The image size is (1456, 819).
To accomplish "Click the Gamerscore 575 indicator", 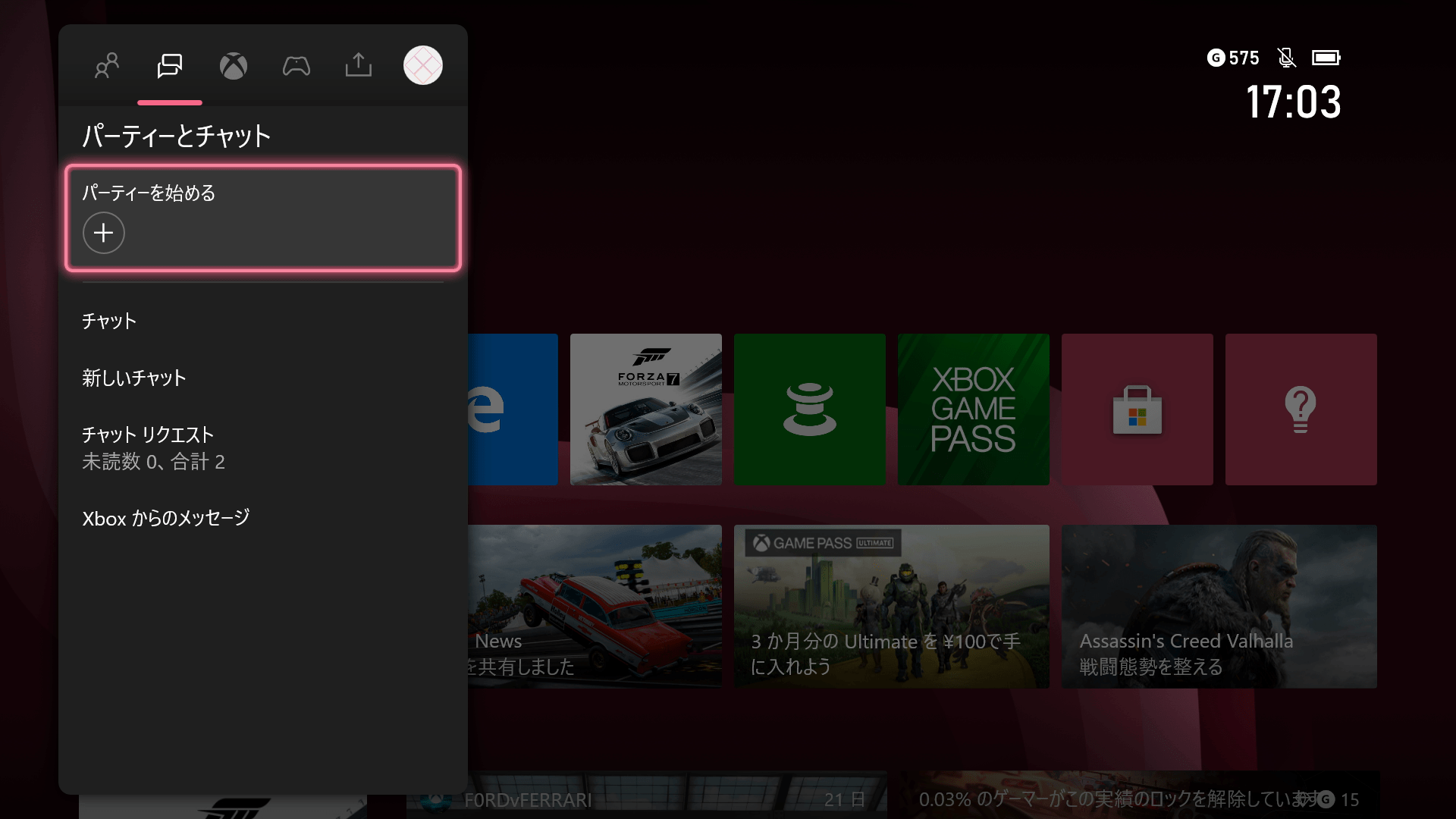I will tap(1233, 58).
